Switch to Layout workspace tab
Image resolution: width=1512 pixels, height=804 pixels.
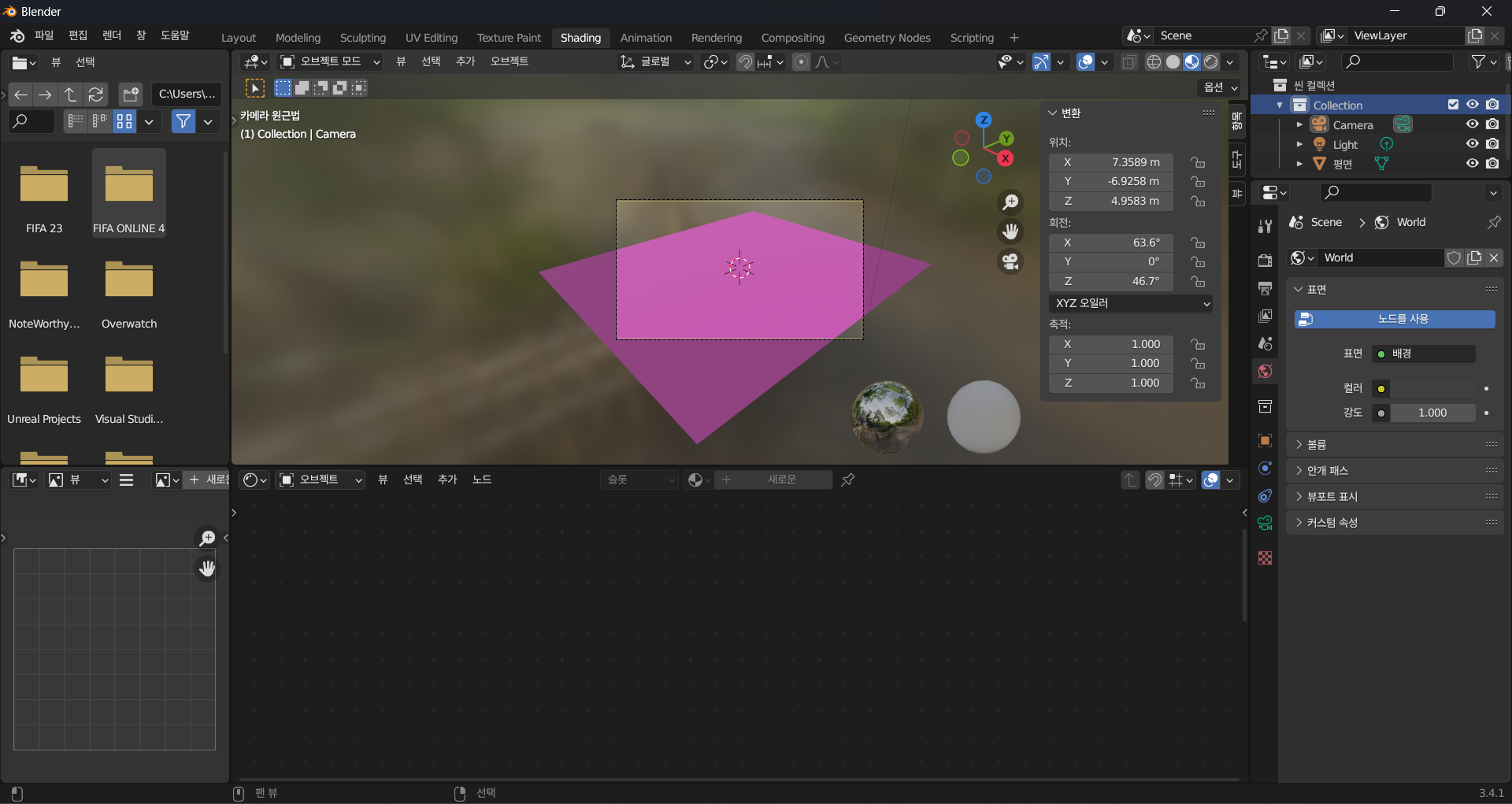pos(239,38)
